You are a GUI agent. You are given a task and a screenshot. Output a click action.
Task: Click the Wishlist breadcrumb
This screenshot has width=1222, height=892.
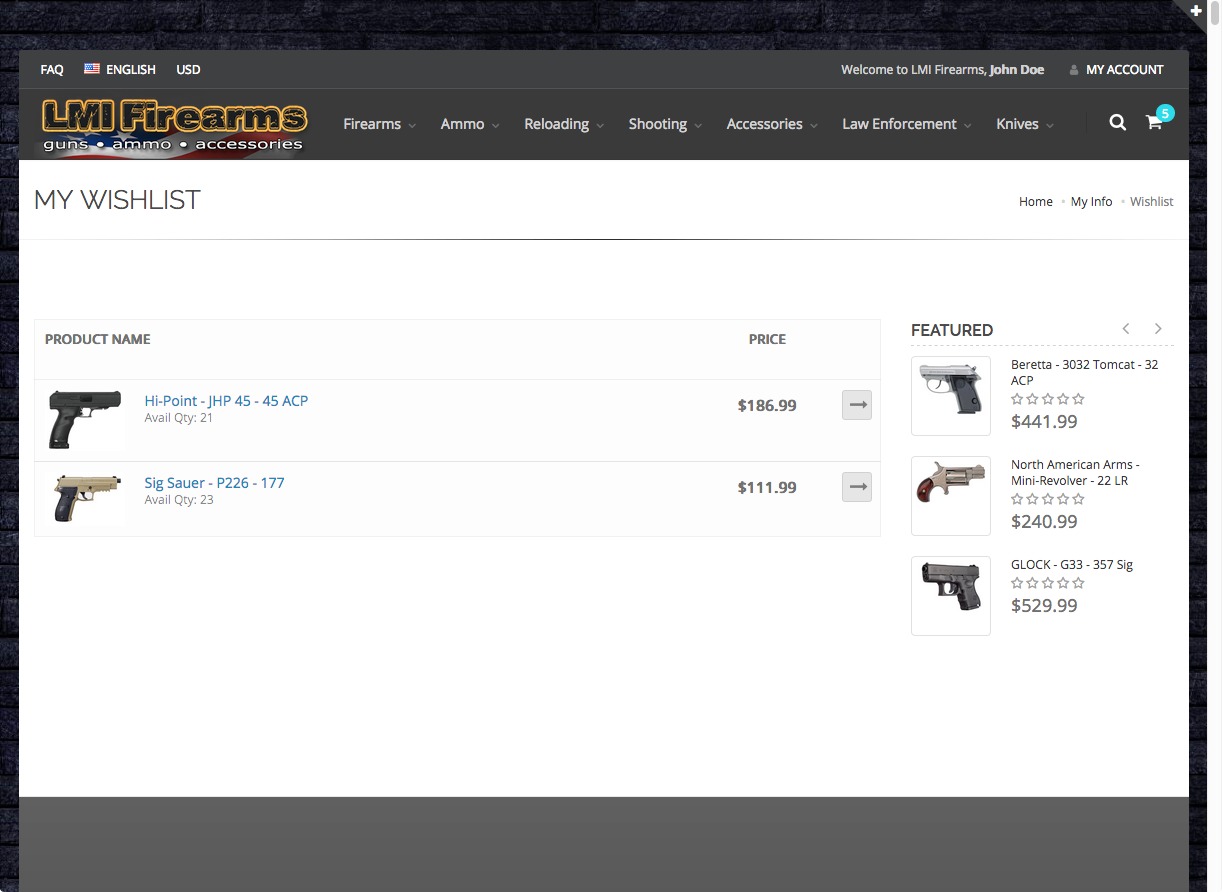pos(1152,201)
